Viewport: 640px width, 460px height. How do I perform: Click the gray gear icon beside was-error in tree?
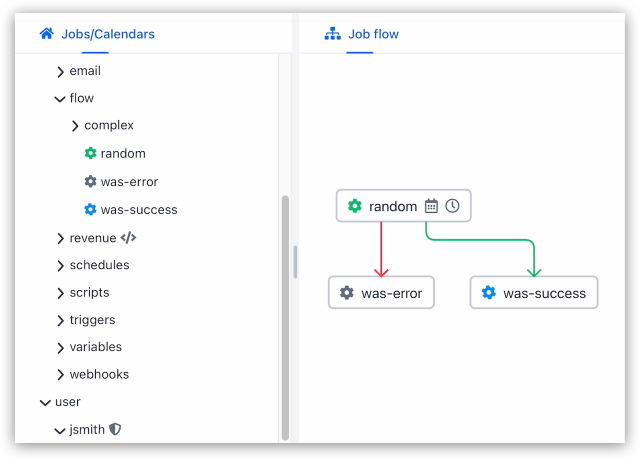point(90,181)
